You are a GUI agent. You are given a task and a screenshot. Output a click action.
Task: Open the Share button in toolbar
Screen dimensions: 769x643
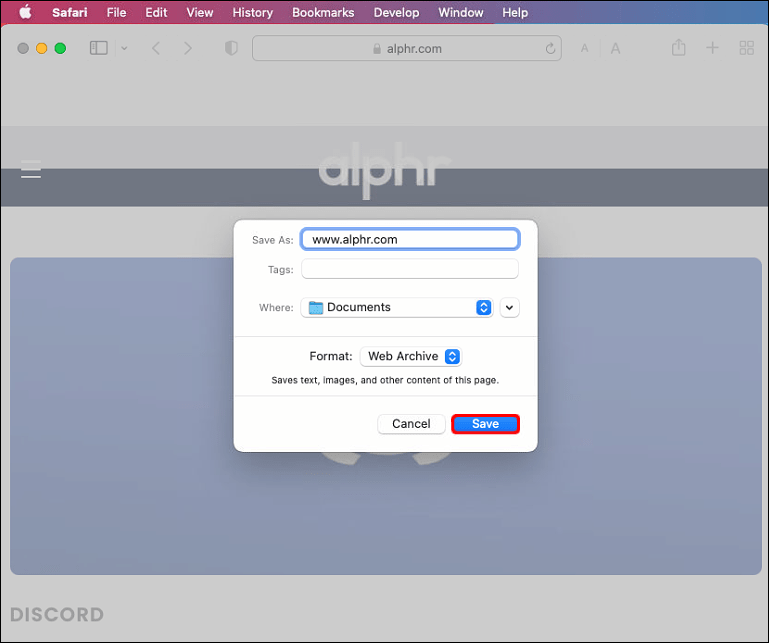679,48
